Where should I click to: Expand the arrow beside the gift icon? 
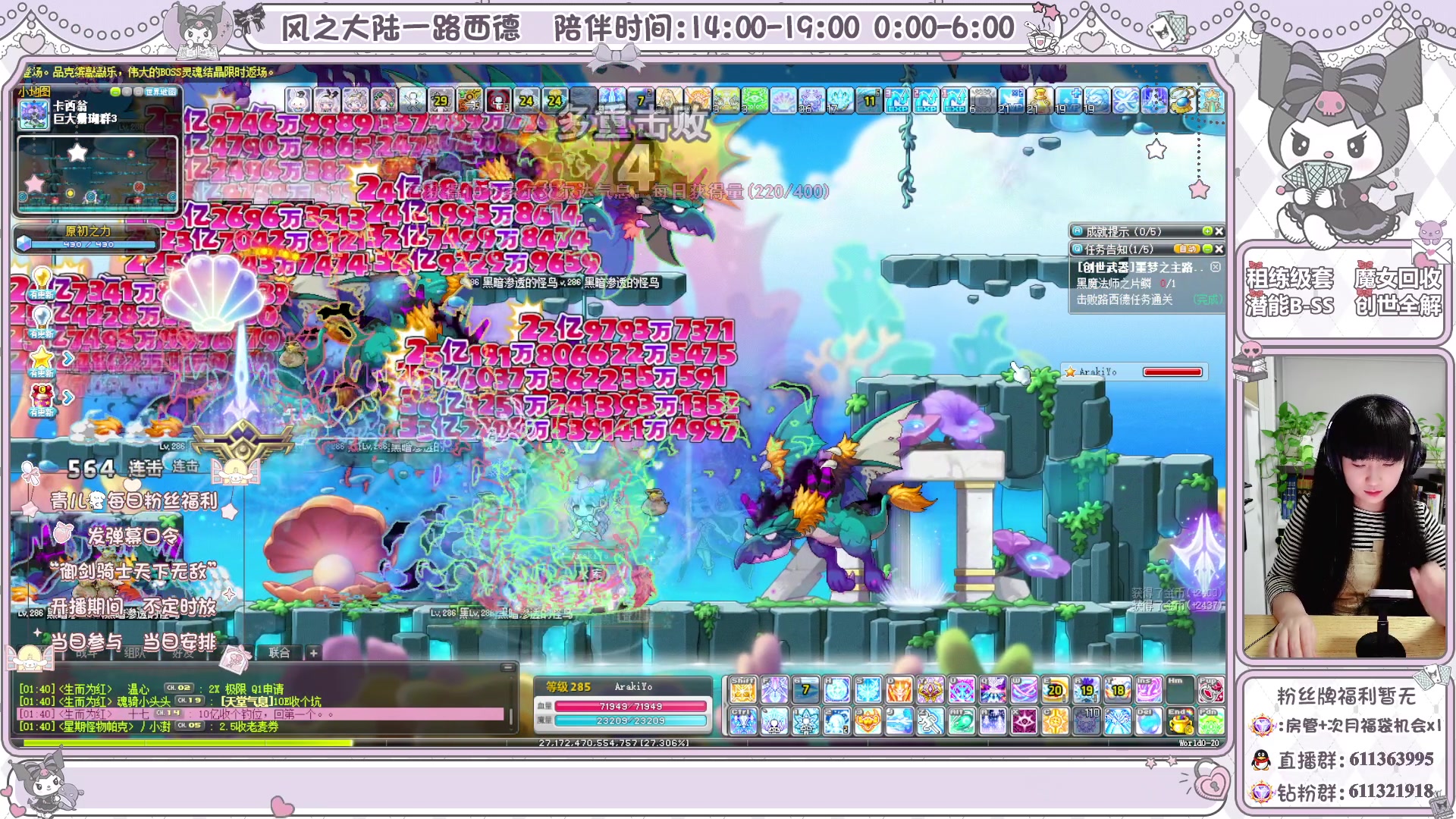(x=67, y=397)
